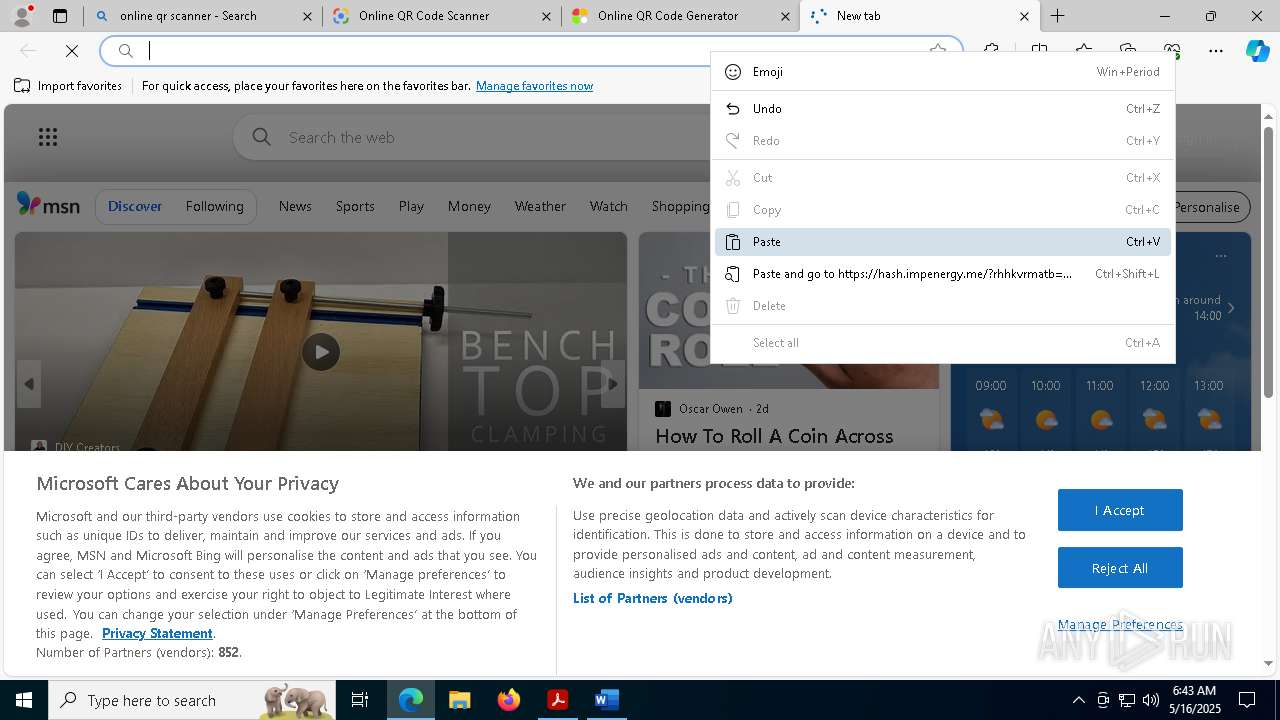
Task: Play the bench top clamping video
Action: tap(321, 352)
